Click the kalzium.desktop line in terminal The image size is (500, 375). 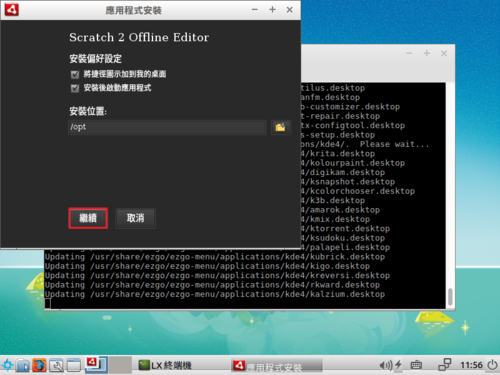[x=215, y=294]
